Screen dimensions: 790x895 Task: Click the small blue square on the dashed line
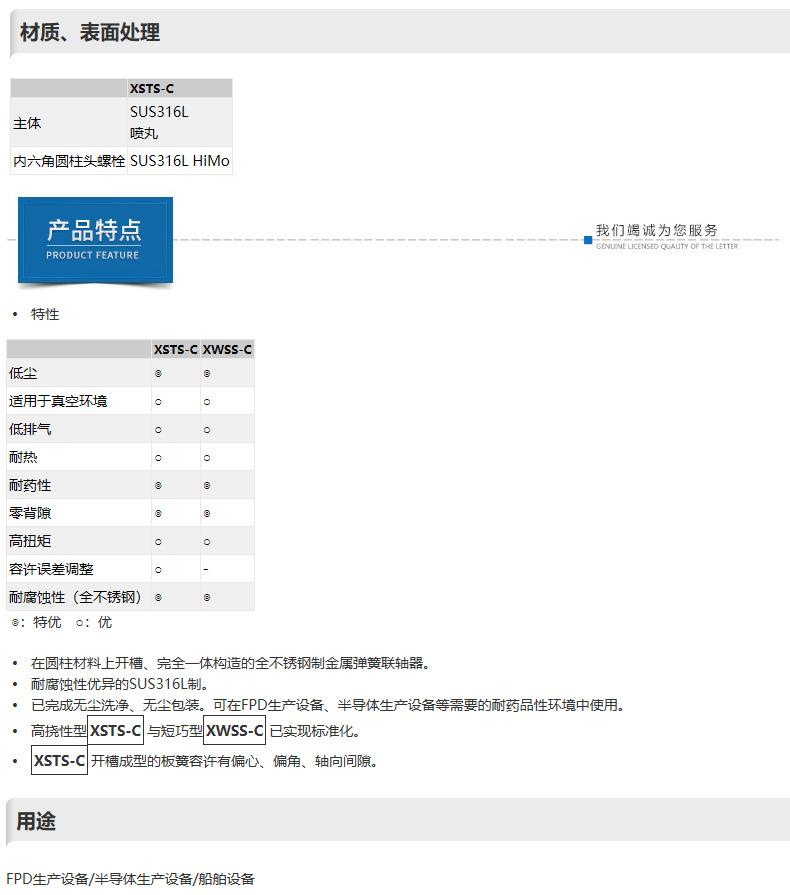point(588,240)
